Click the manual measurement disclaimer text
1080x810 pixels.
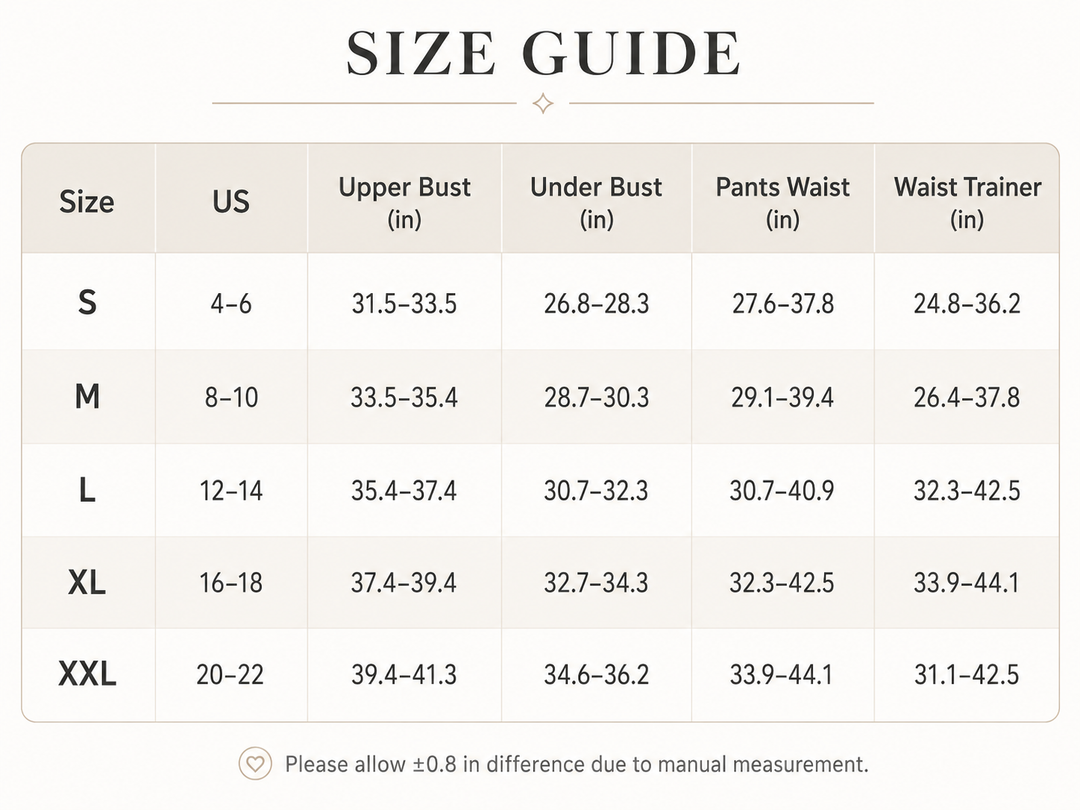point(577,765)
